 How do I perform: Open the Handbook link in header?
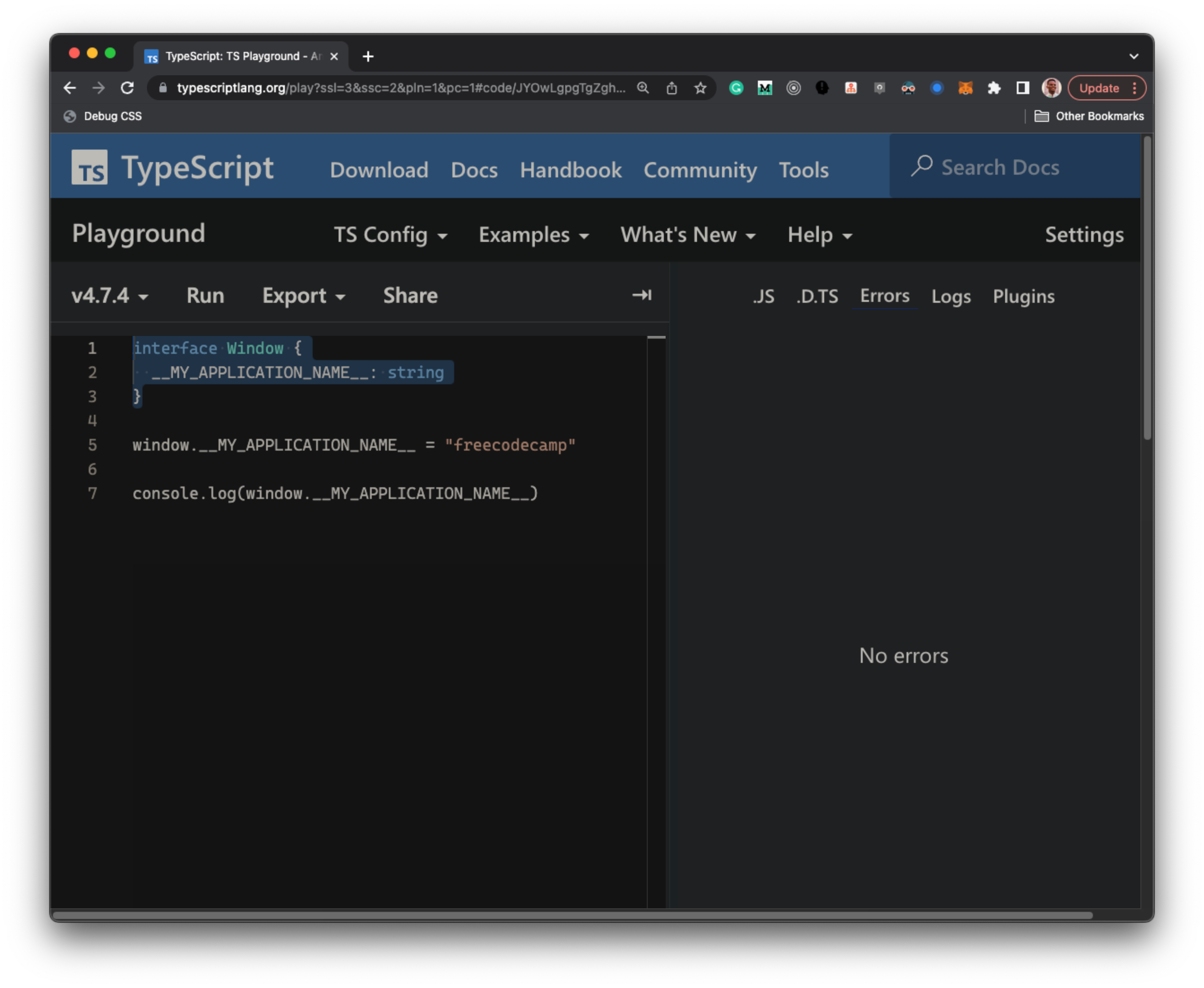pos(570,170)
